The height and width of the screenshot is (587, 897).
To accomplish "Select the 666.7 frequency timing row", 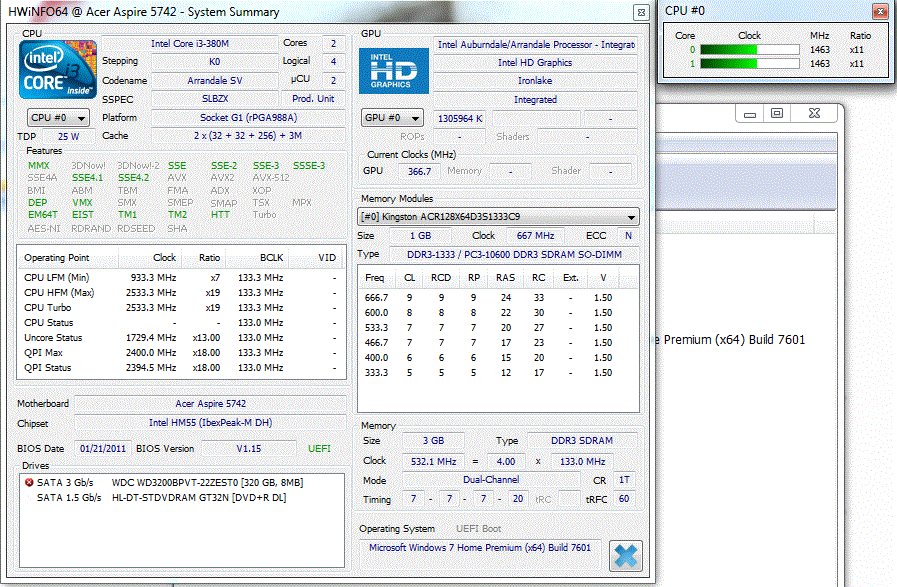I will (x=498, y=298).
